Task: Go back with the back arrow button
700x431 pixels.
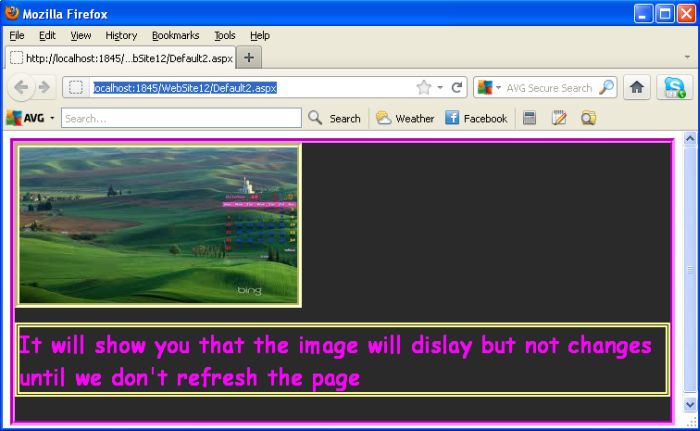Action: (21, 87)
